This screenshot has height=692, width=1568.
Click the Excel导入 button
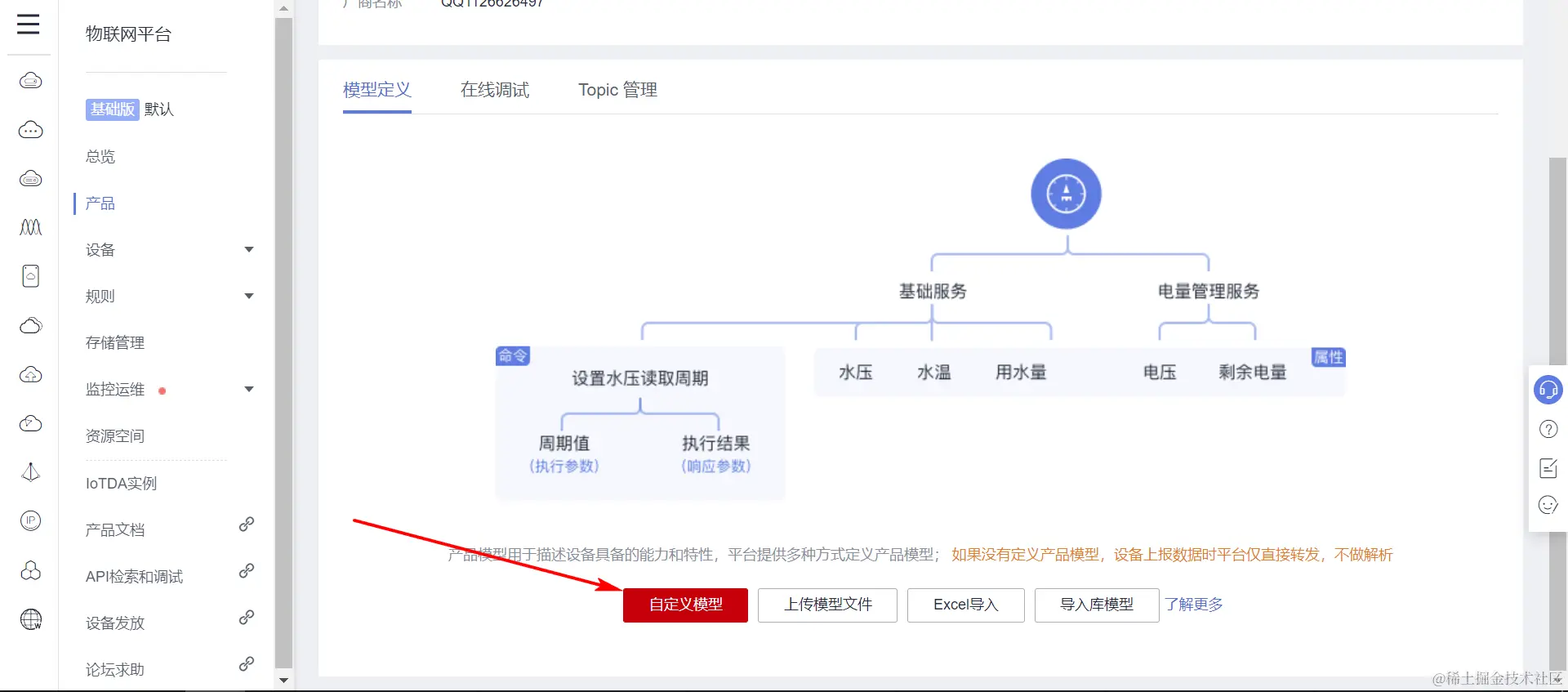[966, 605]
